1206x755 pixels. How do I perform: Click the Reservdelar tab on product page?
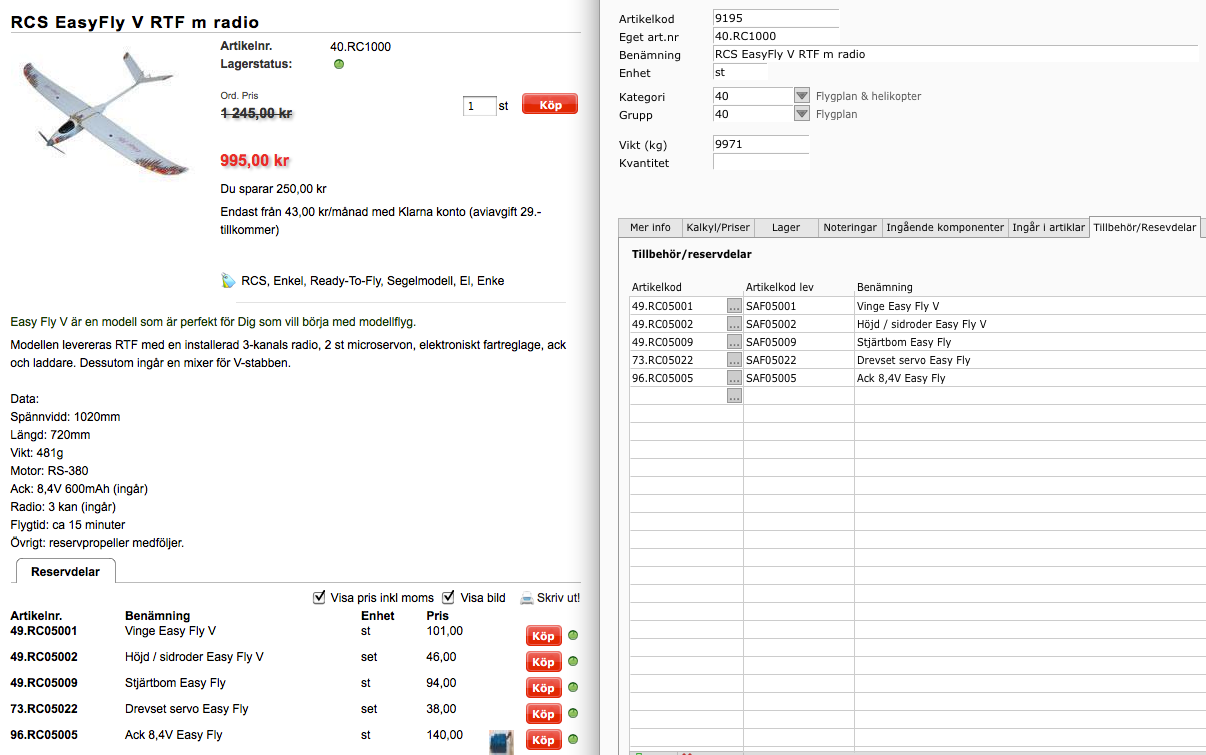coord(65,571)
